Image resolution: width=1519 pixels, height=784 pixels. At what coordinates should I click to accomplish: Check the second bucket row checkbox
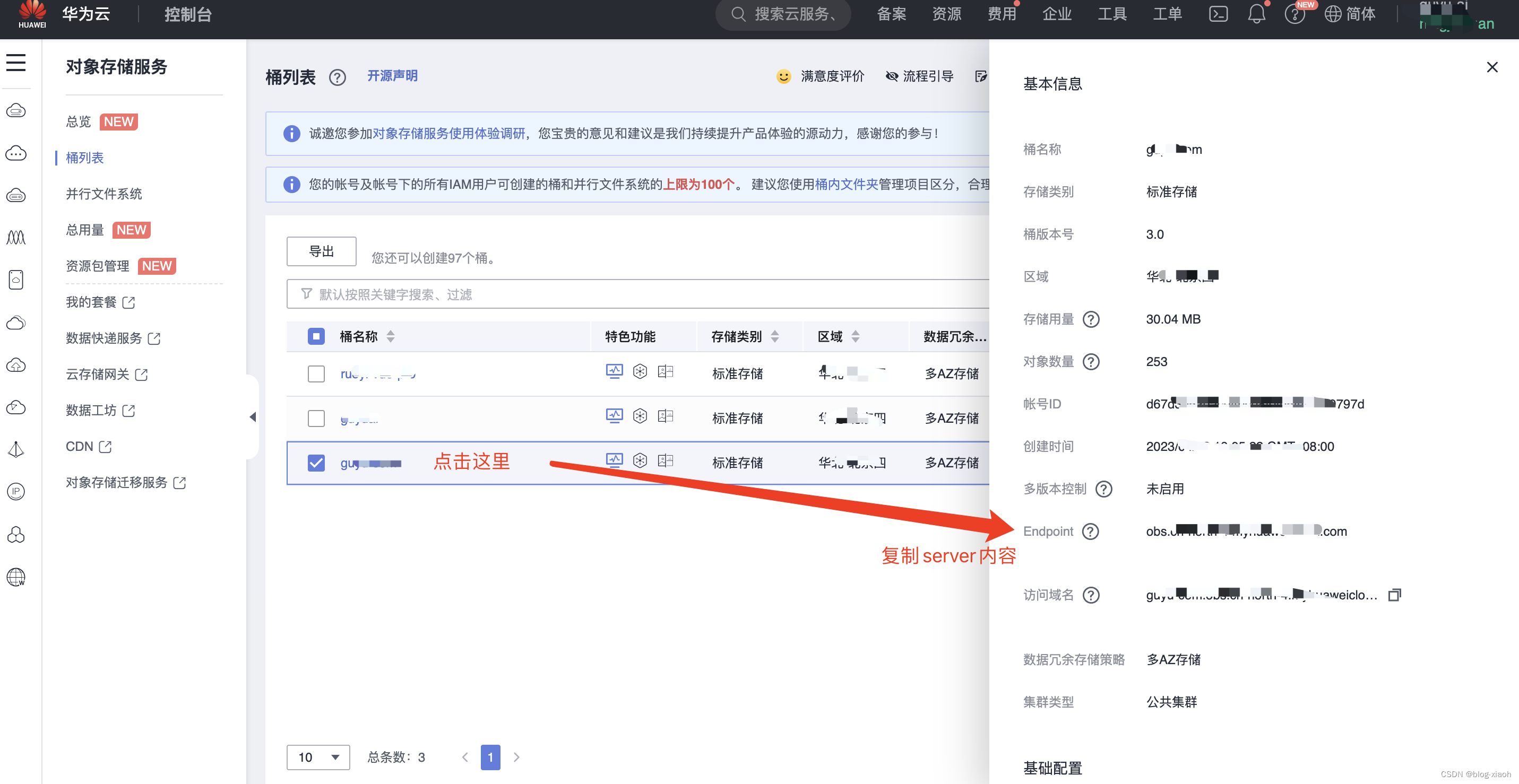316,419
